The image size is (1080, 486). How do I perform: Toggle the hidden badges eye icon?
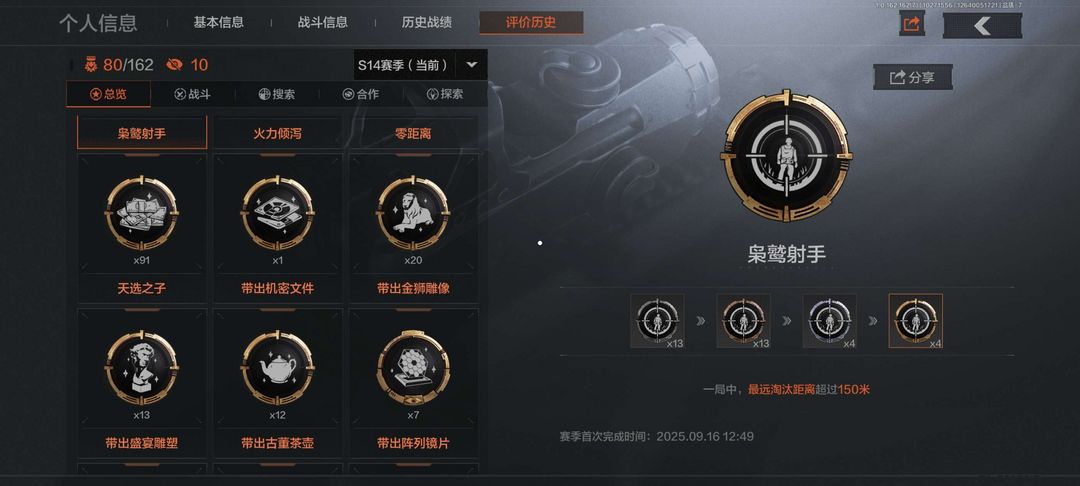click(174, 65)
